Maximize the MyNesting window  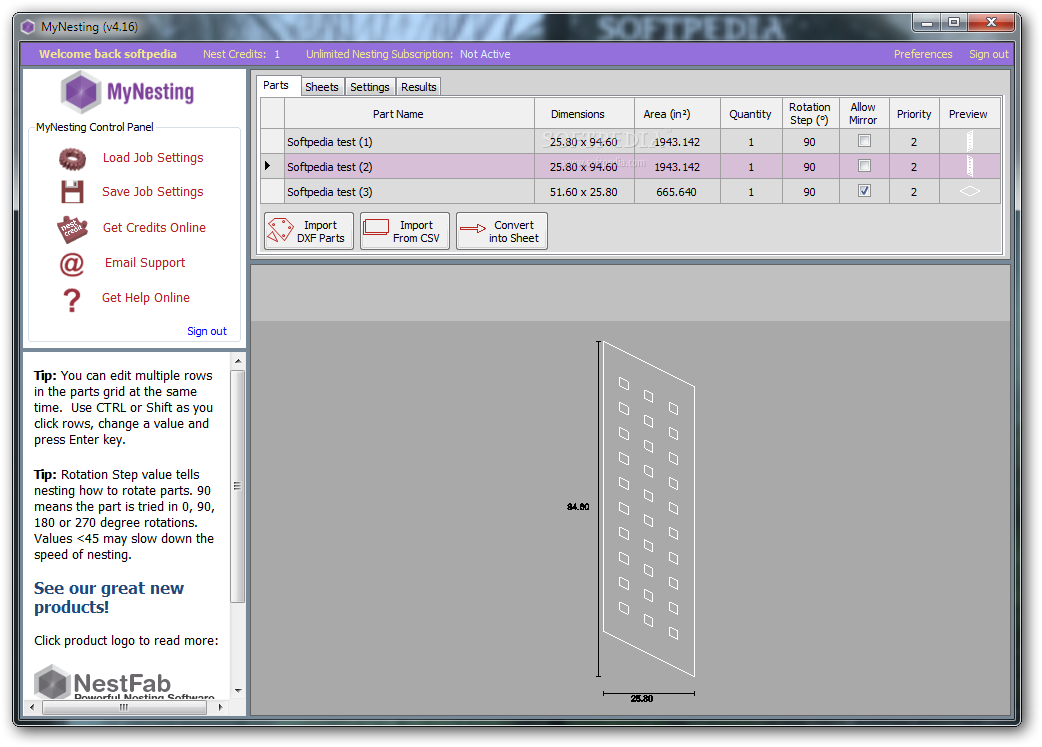pos(954,23)
